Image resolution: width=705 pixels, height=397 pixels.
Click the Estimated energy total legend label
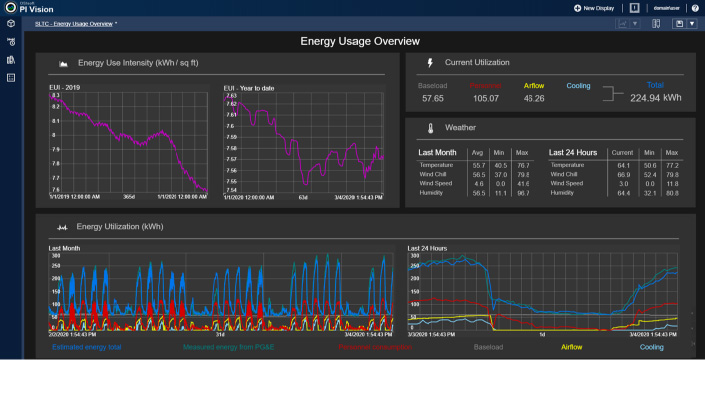pos(86,347)
